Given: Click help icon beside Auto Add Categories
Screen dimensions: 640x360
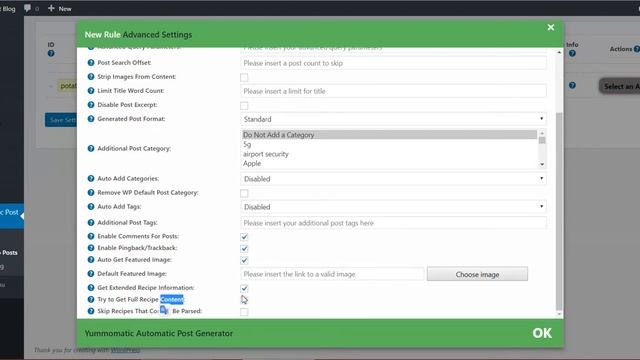Looking at the screenshot, I should coord(91,178).
